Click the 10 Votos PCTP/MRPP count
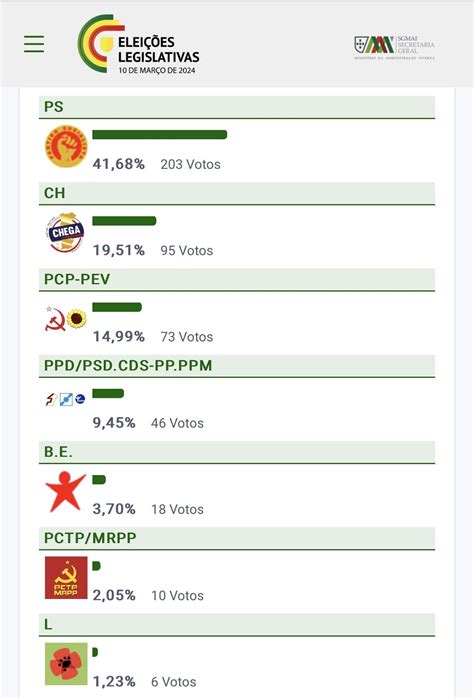Screen dimensions: 474x699 pos(177,596)
